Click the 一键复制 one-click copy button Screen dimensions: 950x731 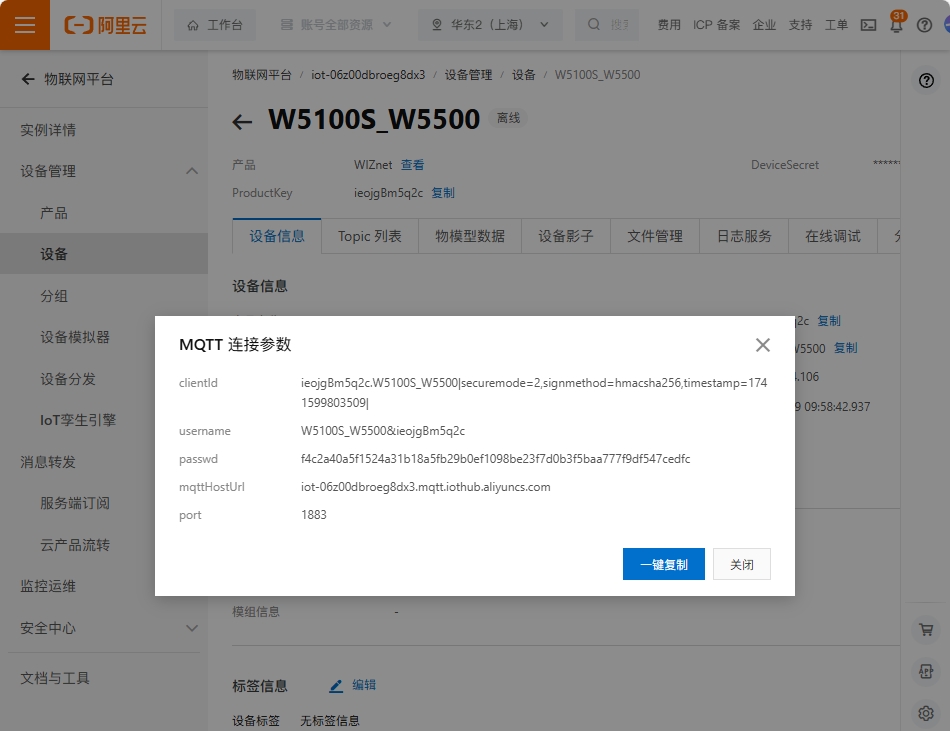[x=663, y=564]
